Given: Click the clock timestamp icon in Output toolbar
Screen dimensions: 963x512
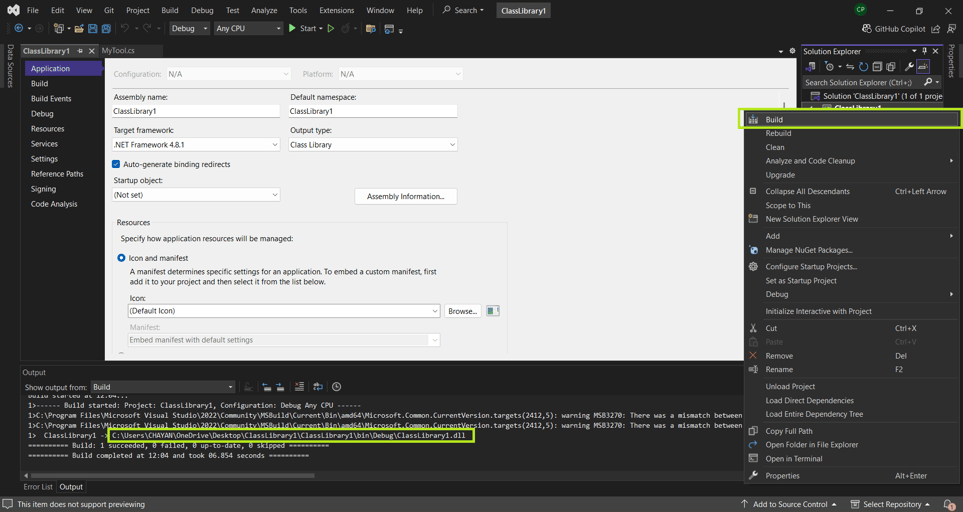Looking at the screenshot, I should click(337, 387).
